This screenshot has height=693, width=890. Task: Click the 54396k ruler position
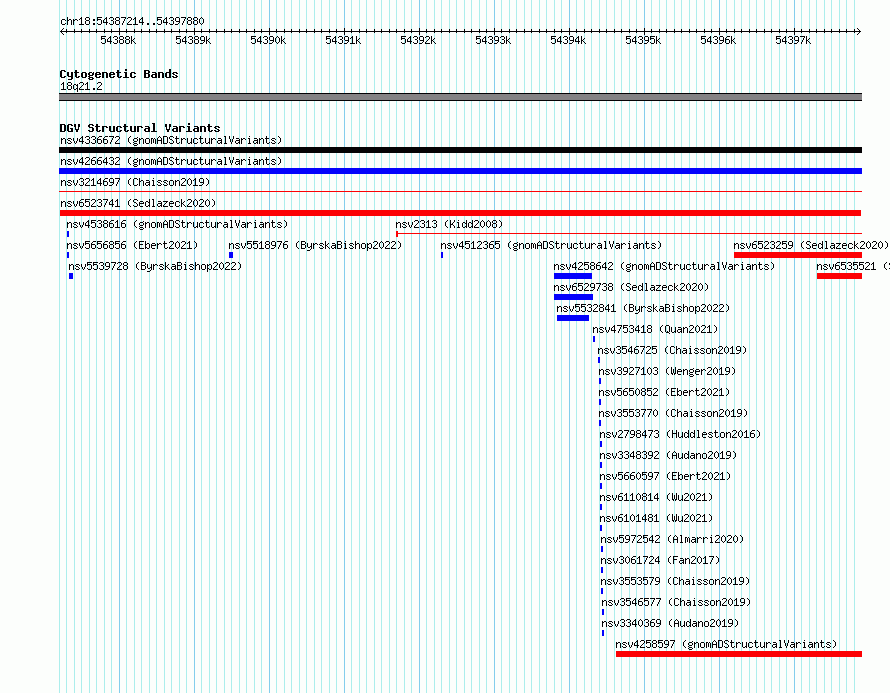[718, 40]
